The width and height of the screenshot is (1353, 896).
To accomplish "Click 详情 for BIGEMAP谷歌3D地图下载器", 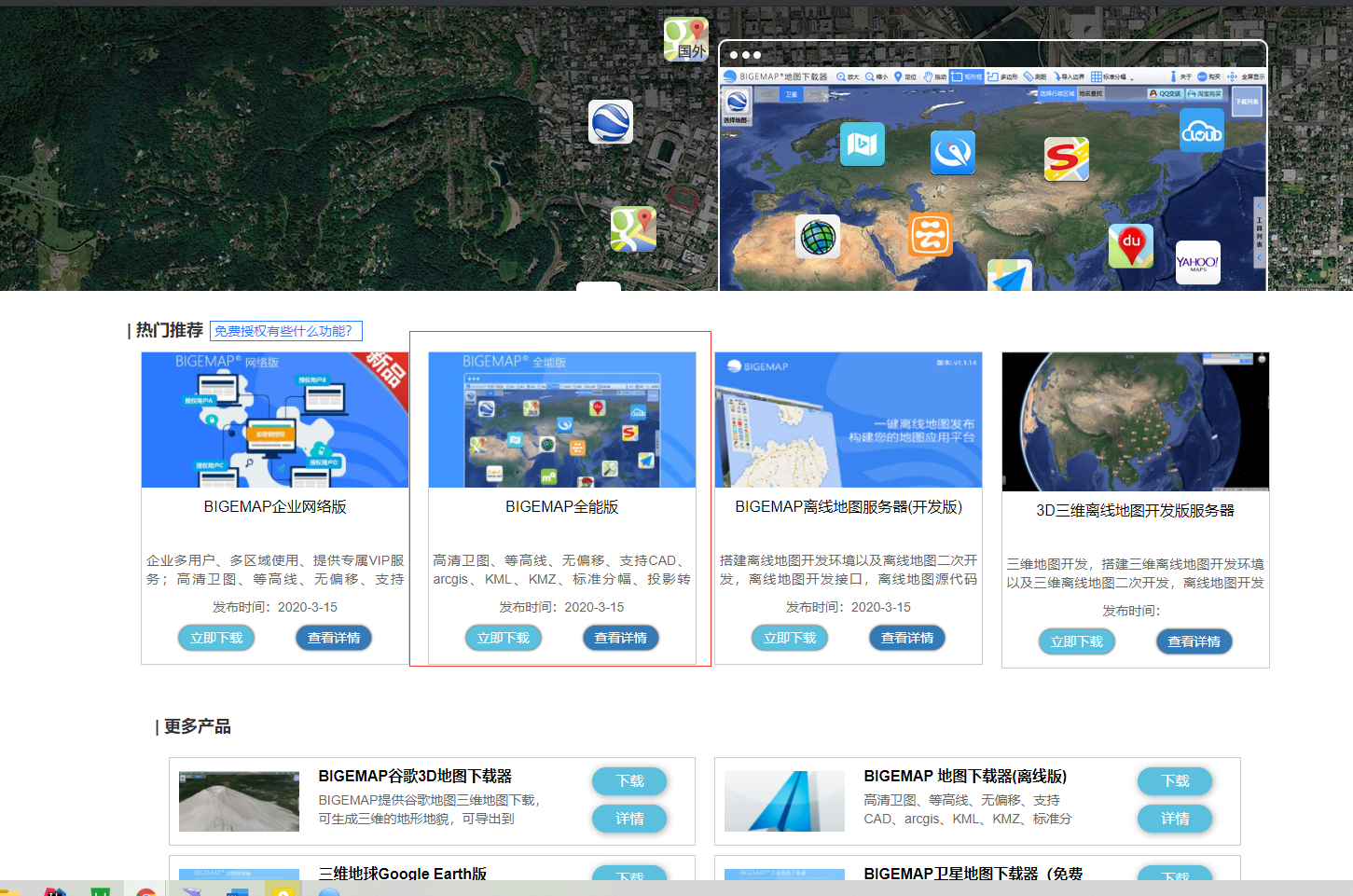I will (629, 819).
